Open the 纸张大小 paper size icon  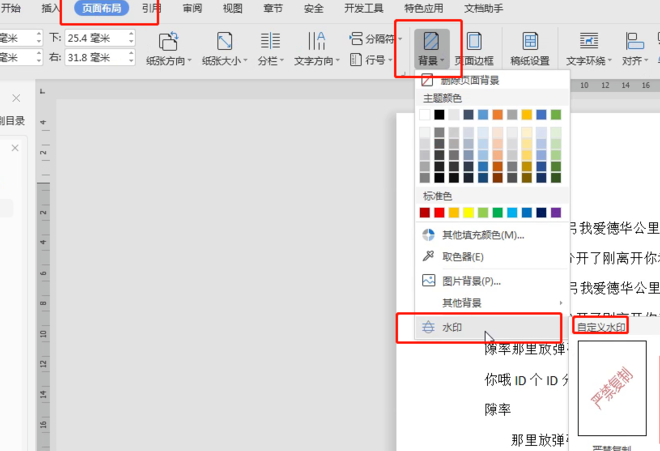click(x=224, y=42)
